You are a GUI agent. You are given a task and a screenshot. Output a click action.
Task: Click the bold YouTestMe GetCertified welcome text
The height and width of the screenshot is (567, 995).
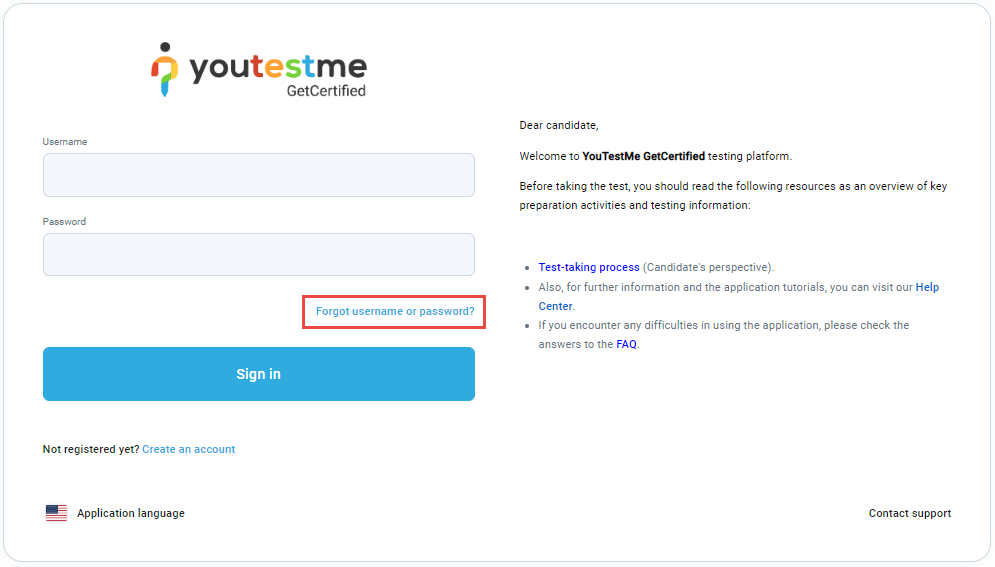tap(643, 157)
